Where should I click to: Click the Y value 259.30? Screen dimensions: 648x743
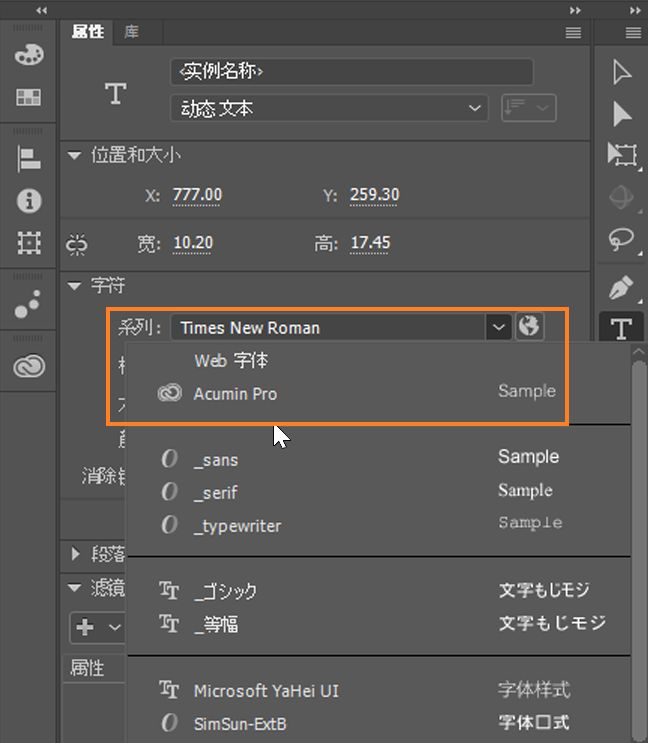pyautogui.click(x=374, y=195)
